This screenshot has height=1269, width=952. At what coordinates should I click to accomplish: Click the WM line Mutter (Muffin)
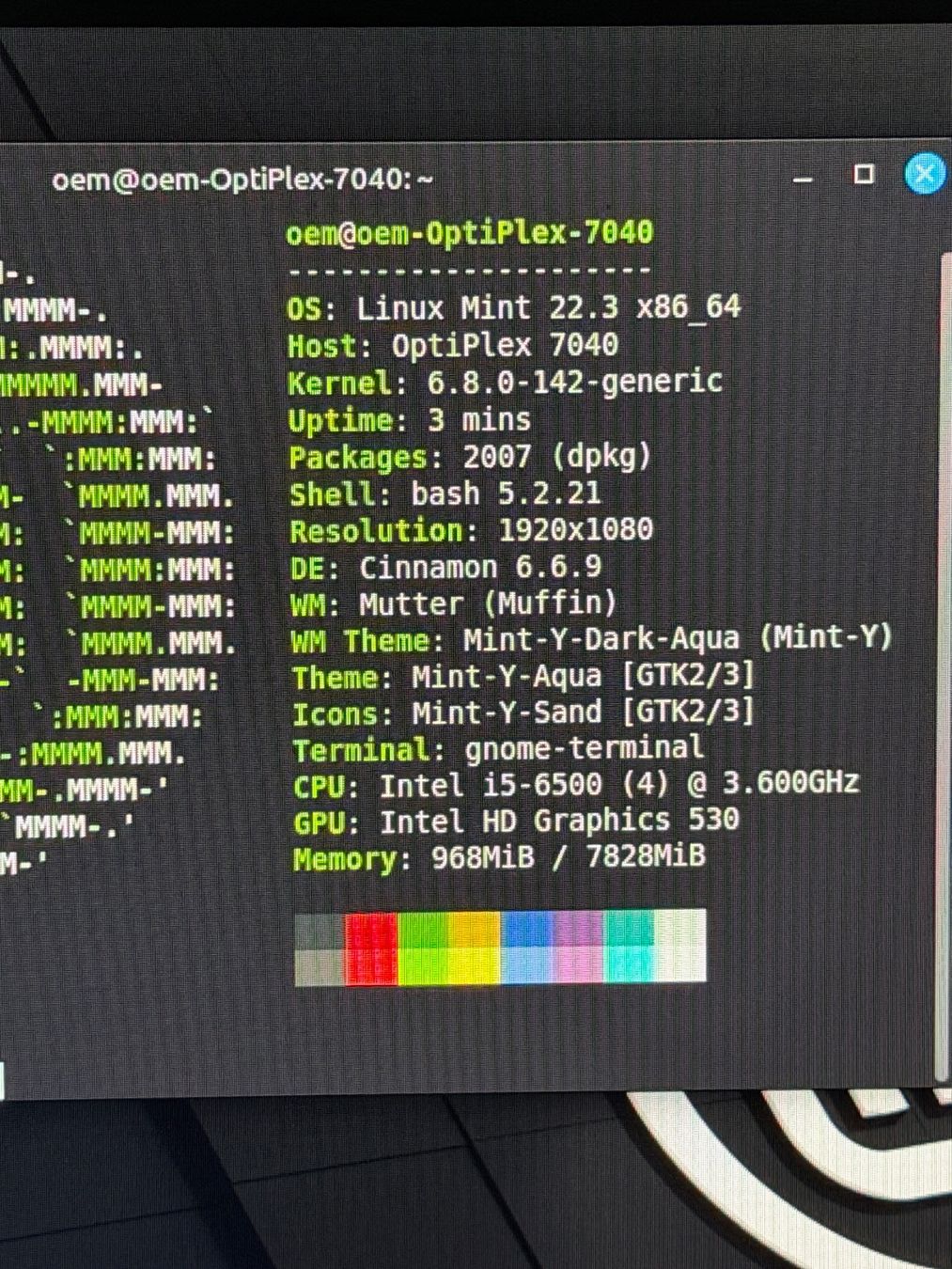tap(454, 603)
